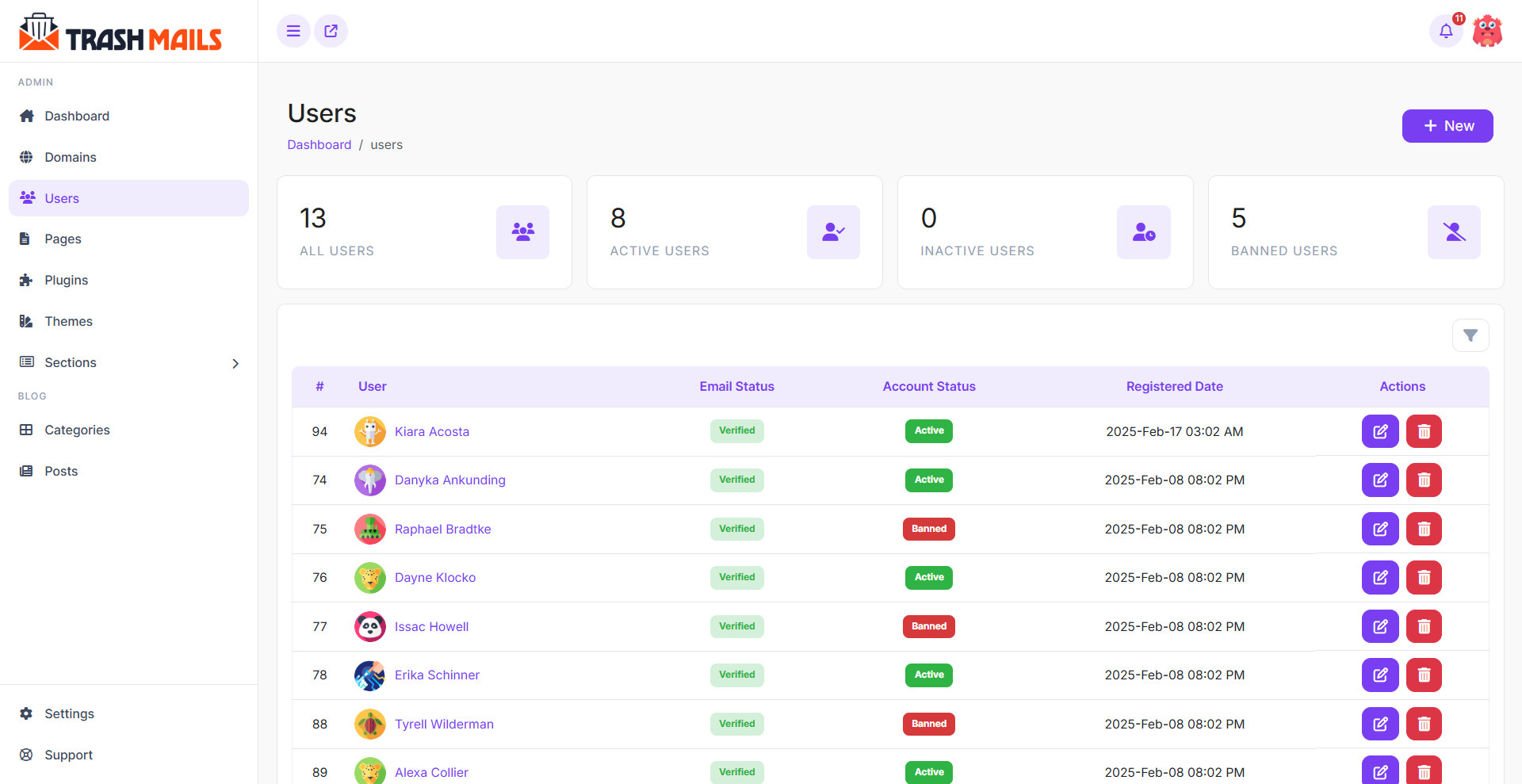Open the Dashboard breadcrumb link
1522x784 pixels.
319,144
